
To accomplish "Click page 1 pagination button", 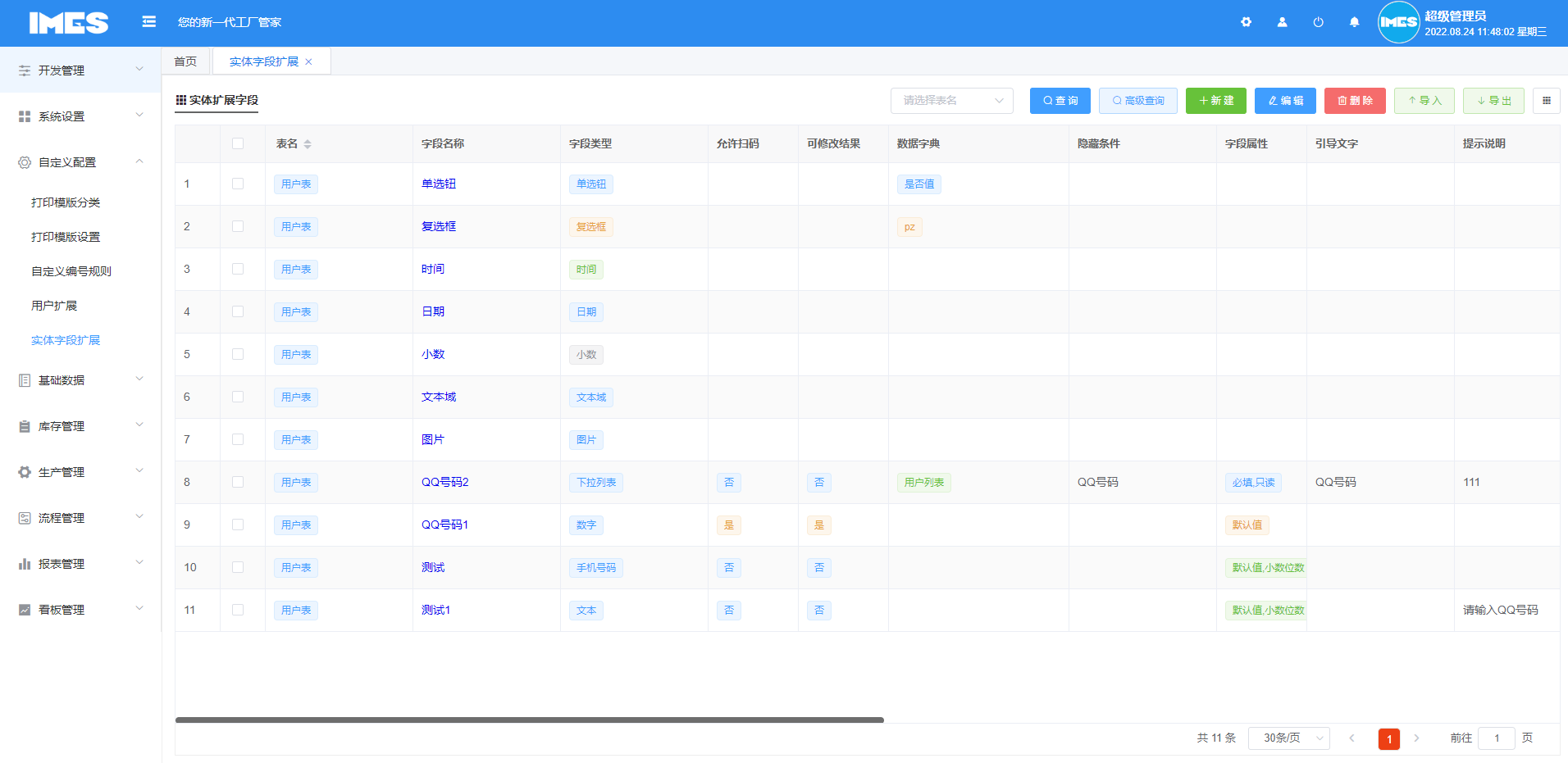I will (x=1389, y=738).
